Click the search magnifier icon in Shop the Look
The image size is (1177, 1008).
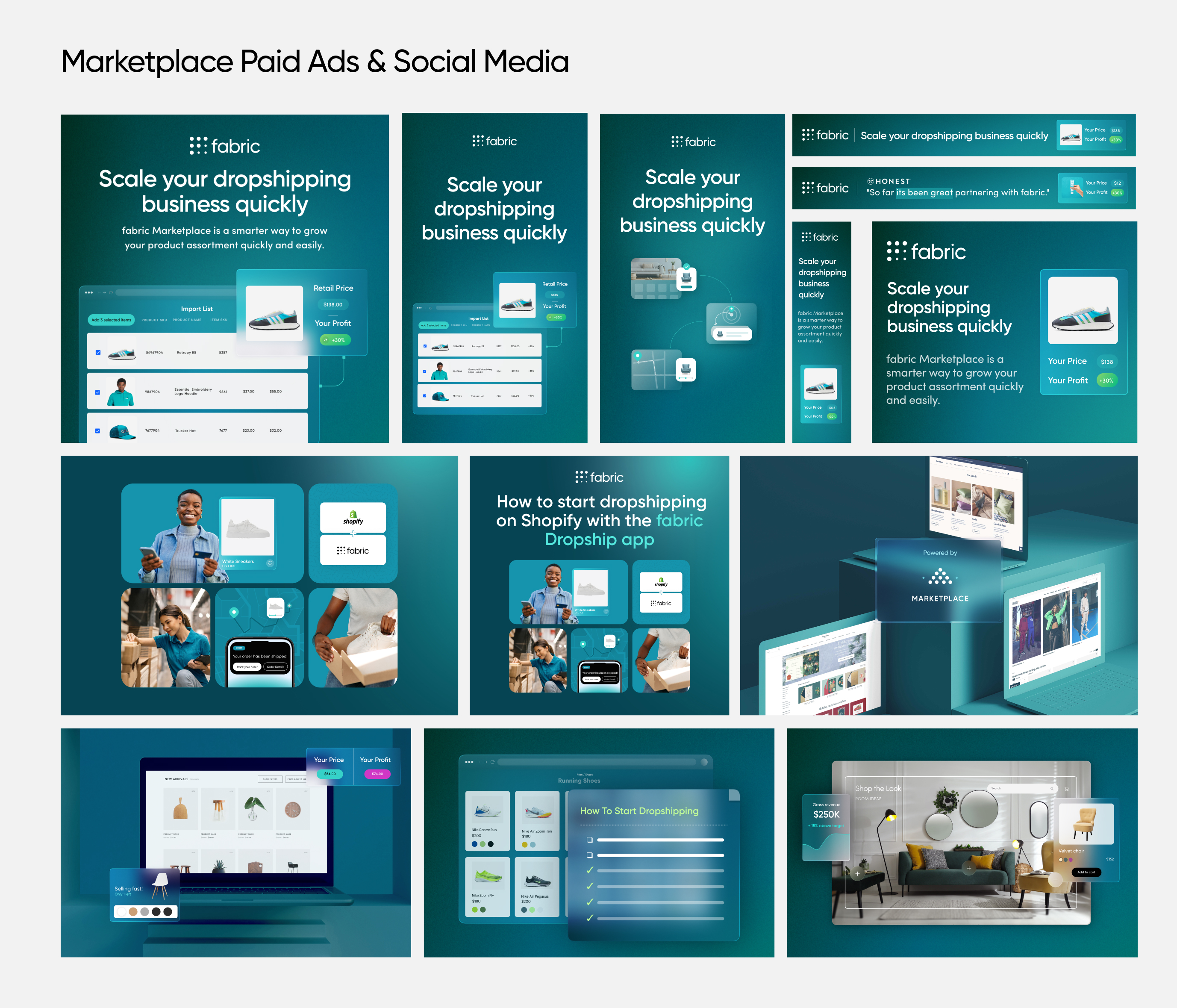pyautogui.click(x=1051, y=789)
